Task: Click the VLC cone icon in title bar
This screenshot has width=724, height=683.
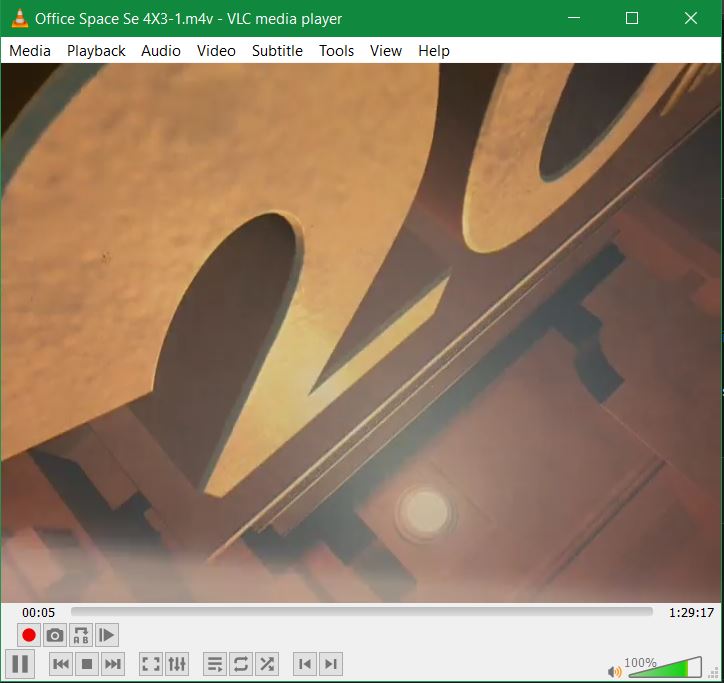Action: [19, 18]
